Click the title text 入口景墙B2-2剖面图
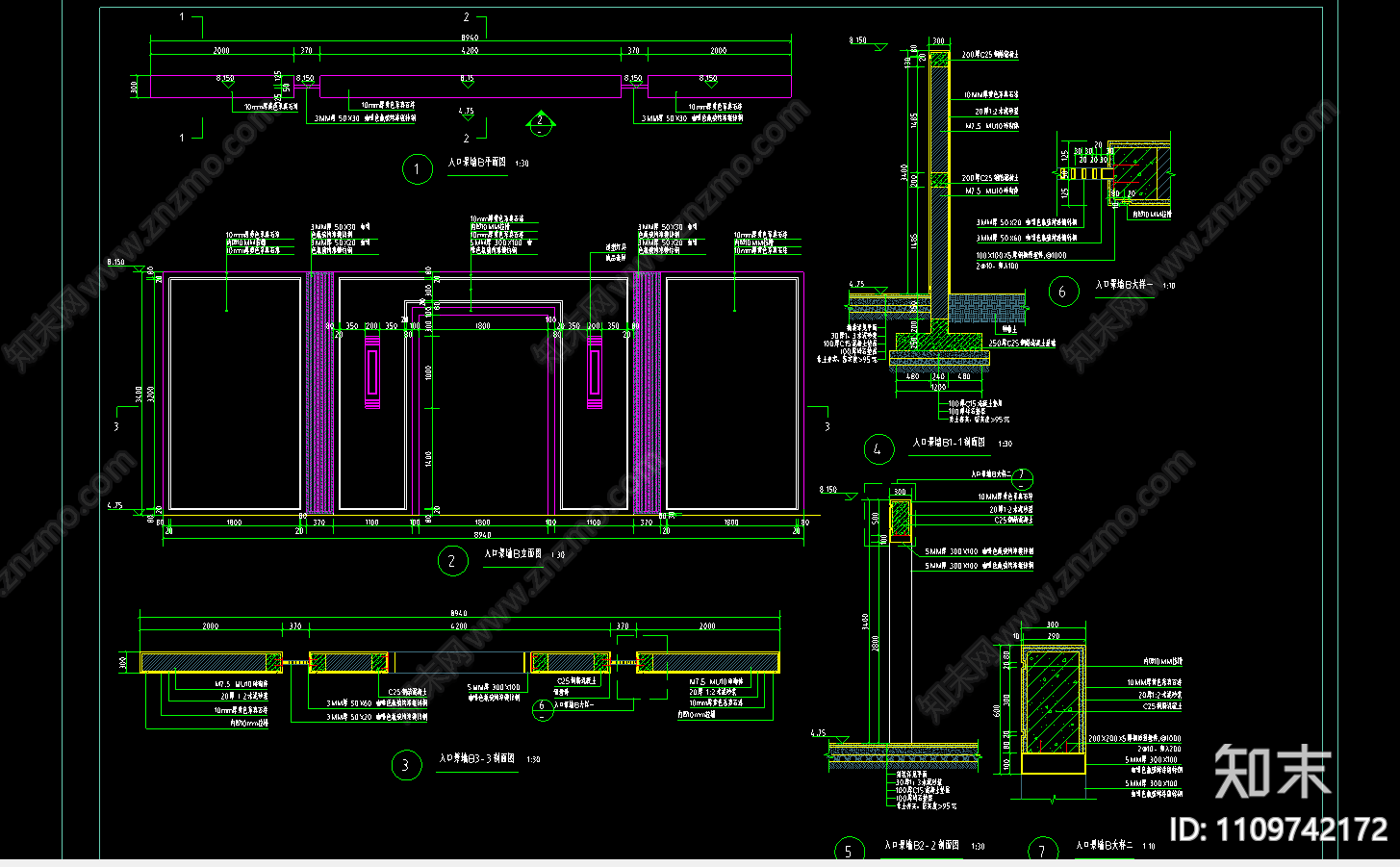The width and height of the screenshot is (1400, 867). tap(922, 845)
